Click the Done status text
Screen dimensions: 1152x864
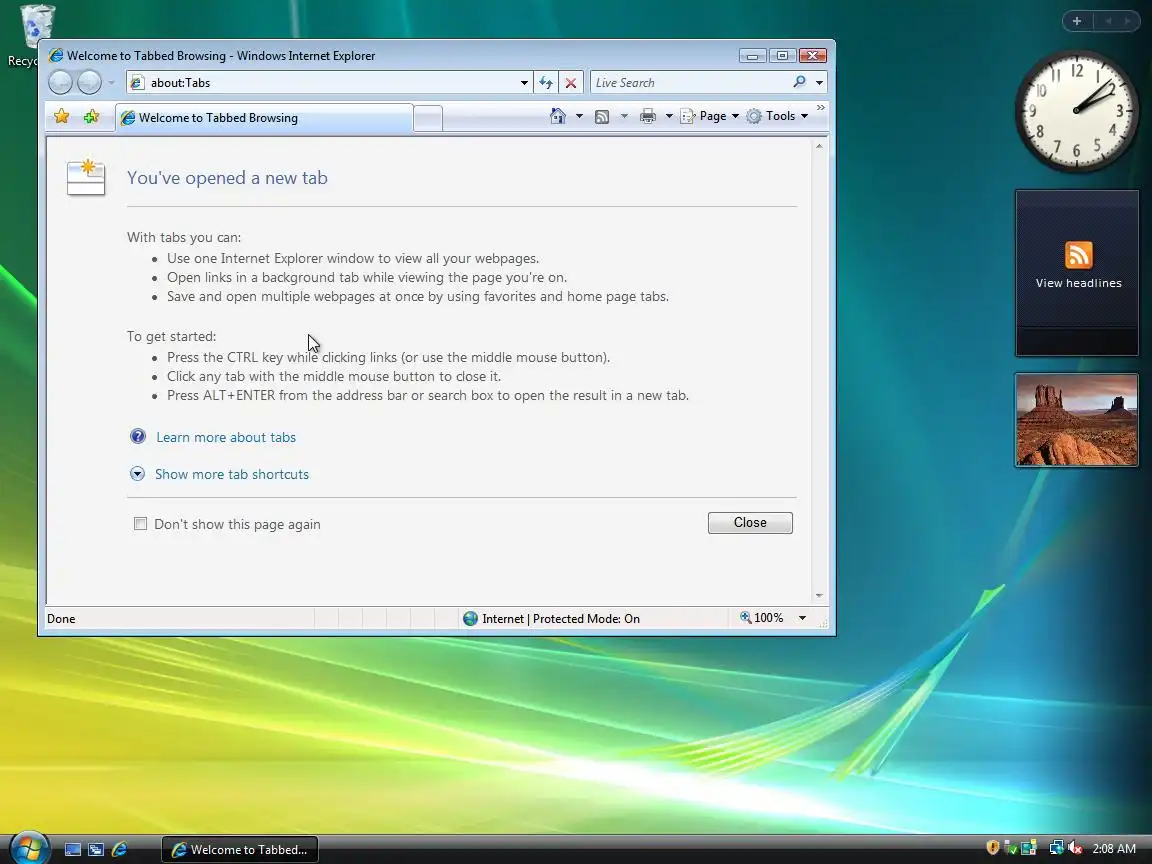(x=61, y=619)
